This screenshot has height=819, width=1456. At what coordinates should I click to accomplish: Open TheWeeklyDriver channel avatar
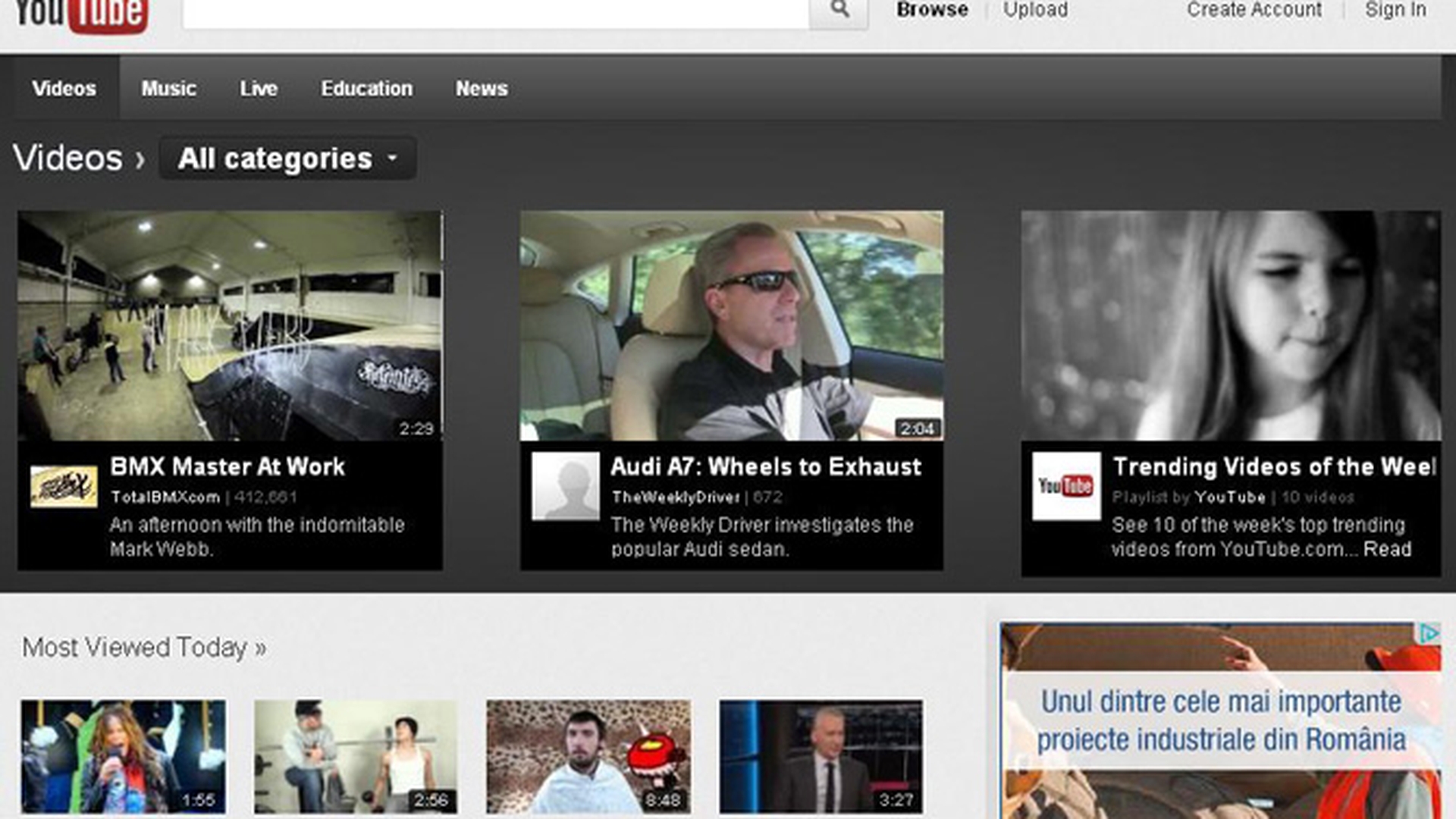click(x=565, y=486)
